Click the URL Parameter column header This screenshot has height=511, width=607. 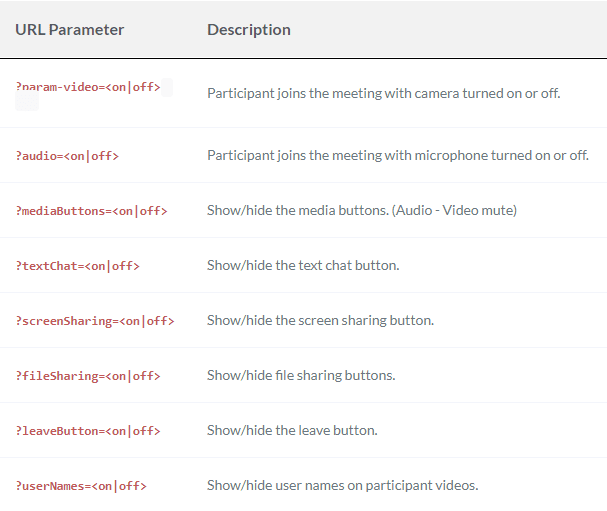pyautogui.click(x=70, y=30)
